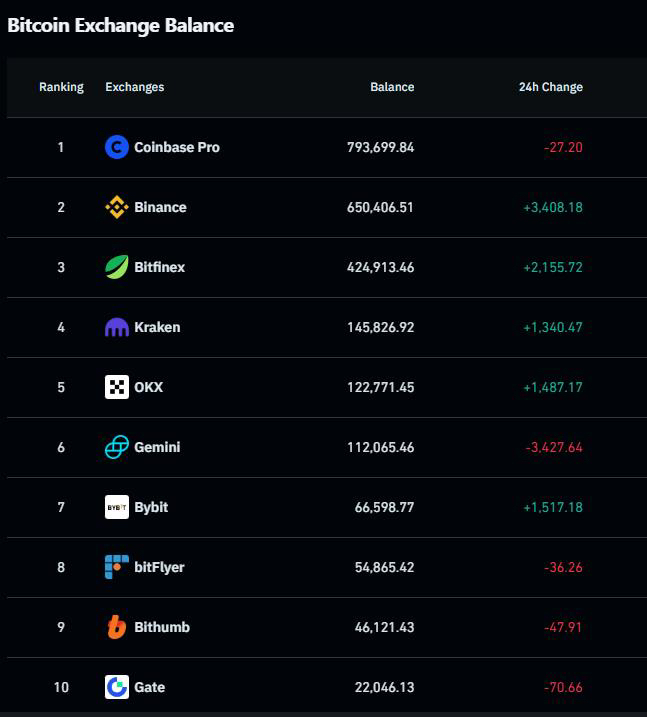Click the Gemini logo icon
The height and width of the screenshot is (717, 647).
[x=117, y=447]
